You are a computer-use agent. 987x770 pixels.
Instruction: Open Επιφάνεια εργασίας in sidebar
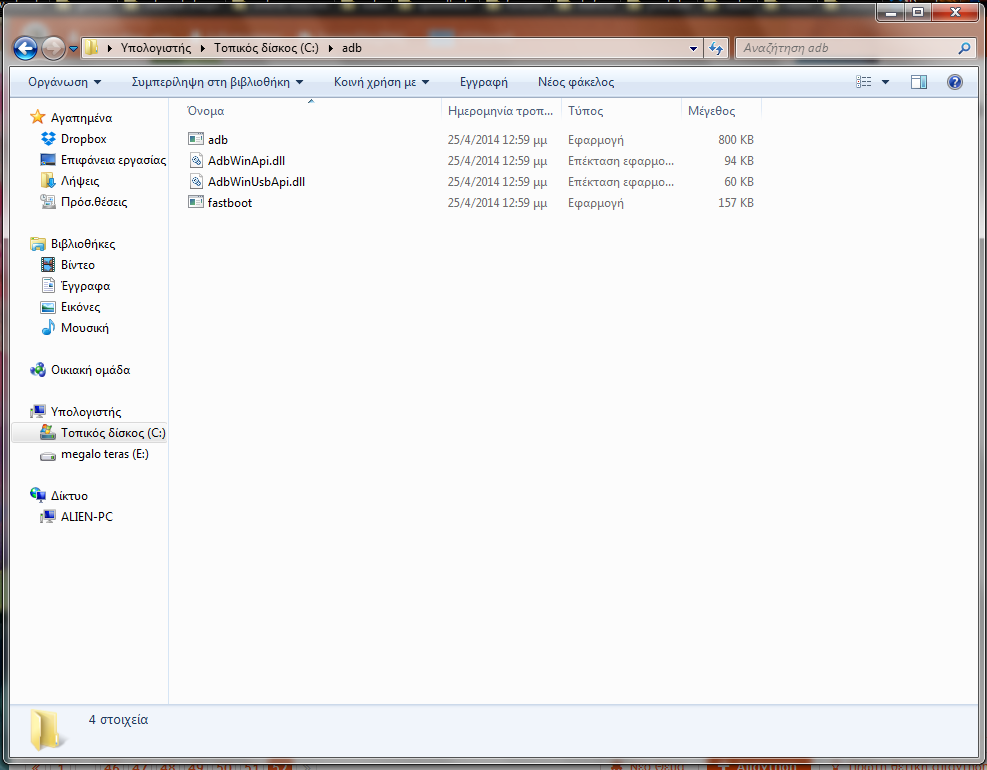(113, 160)
